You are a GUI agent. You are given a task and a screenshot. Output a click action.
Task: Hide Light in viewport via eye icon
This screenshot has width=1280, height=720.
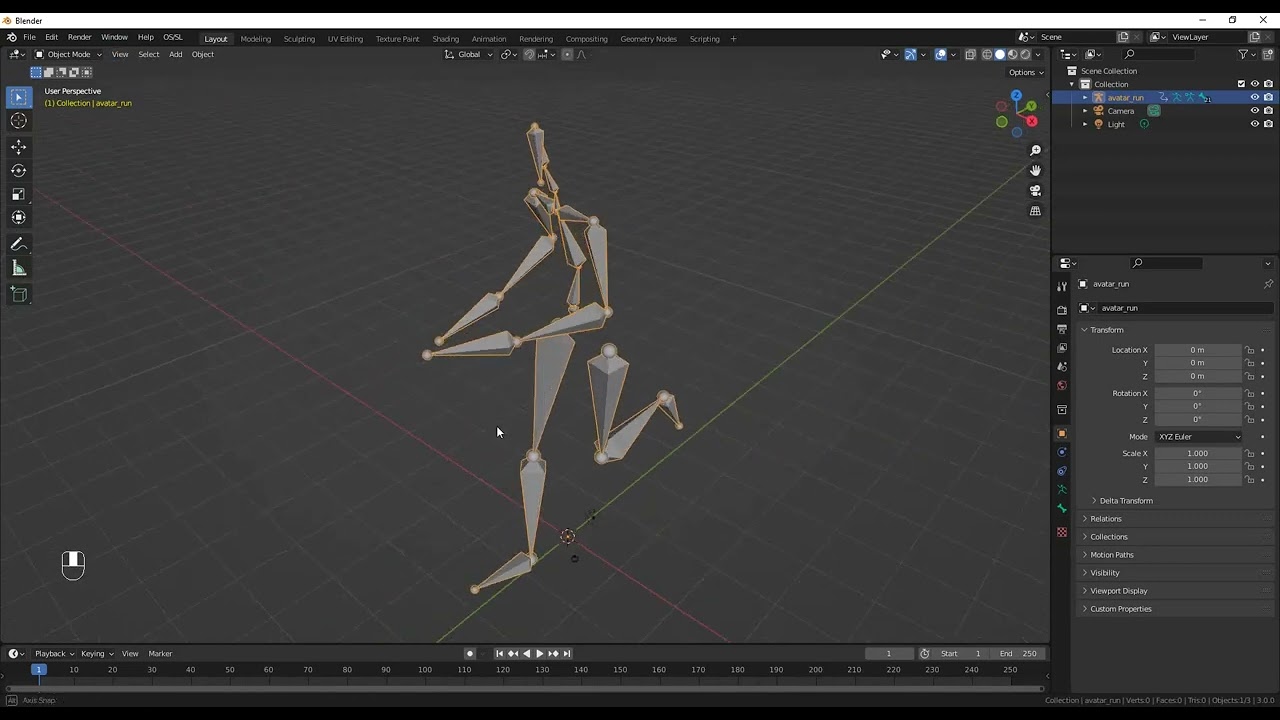pos(1255,124)
